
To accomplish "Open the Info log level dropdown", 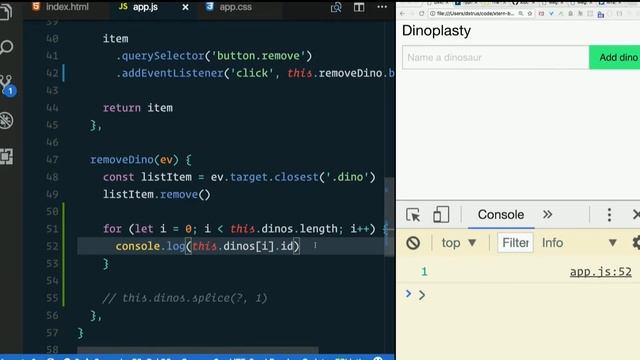I will pyautogui.click(x=579, y=243).
